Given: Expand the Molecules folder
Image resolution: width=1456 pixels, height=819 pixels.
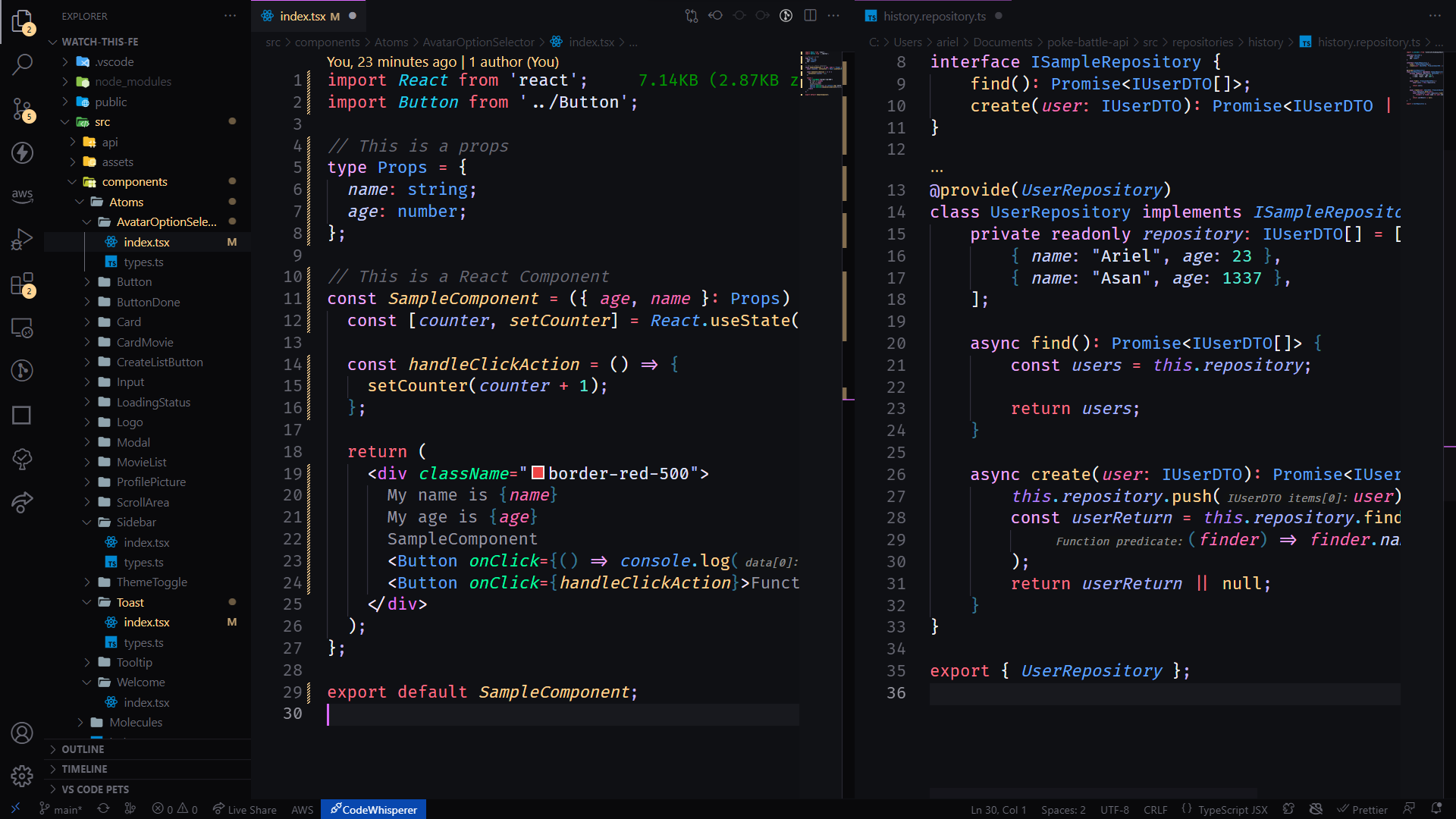Looking at the screenshot, I should 136,722.
